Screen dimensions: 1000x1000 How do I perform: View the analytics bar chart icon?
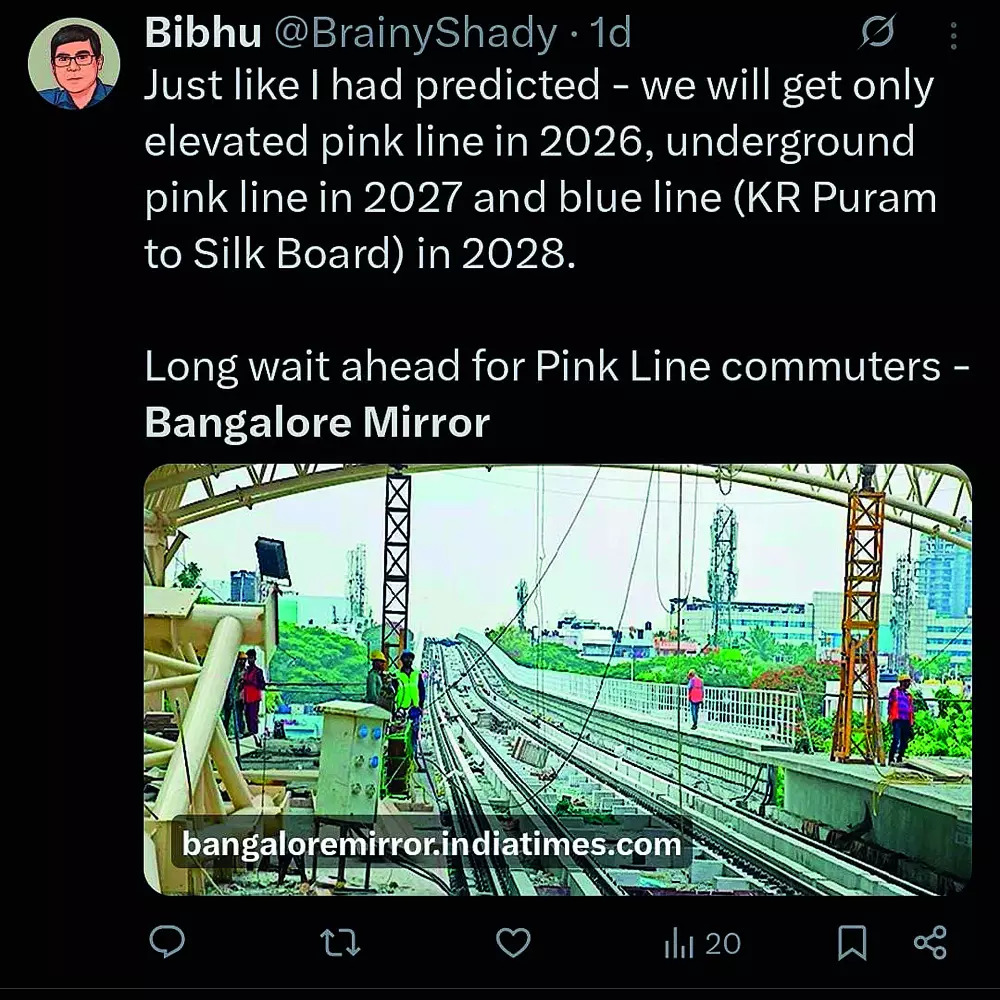point(679,943)
